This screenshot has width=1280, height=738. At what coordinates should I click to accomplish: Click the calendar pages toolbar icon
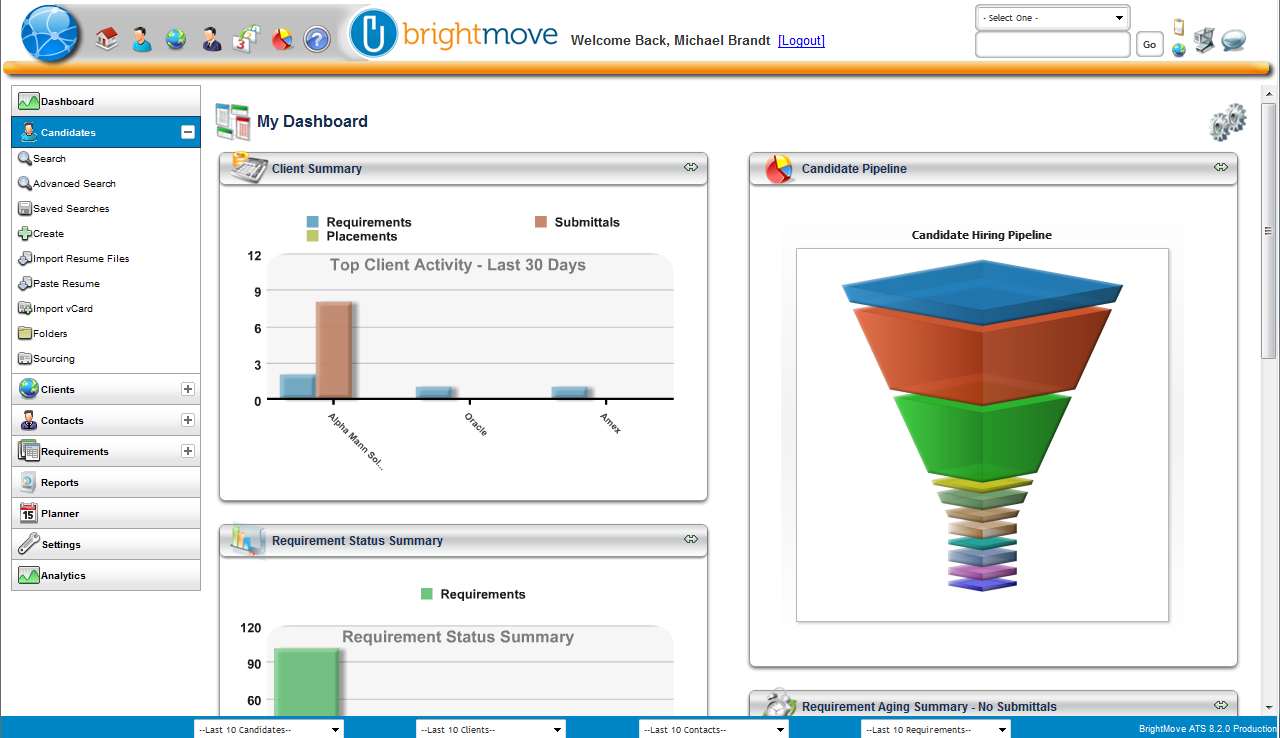pyautogui.click(x=246, y=39)
